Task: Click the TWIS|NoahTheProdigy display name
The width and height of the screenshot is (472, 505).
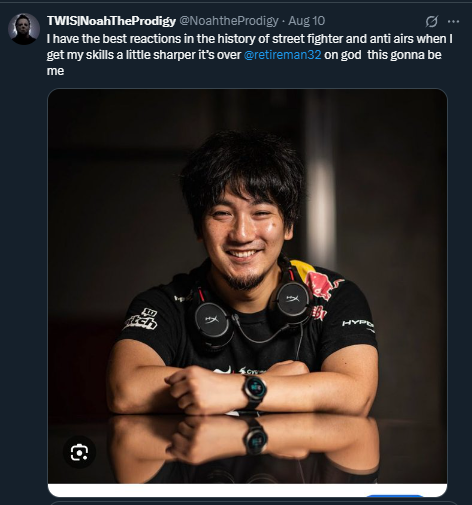Action: [x=111, y=21]
